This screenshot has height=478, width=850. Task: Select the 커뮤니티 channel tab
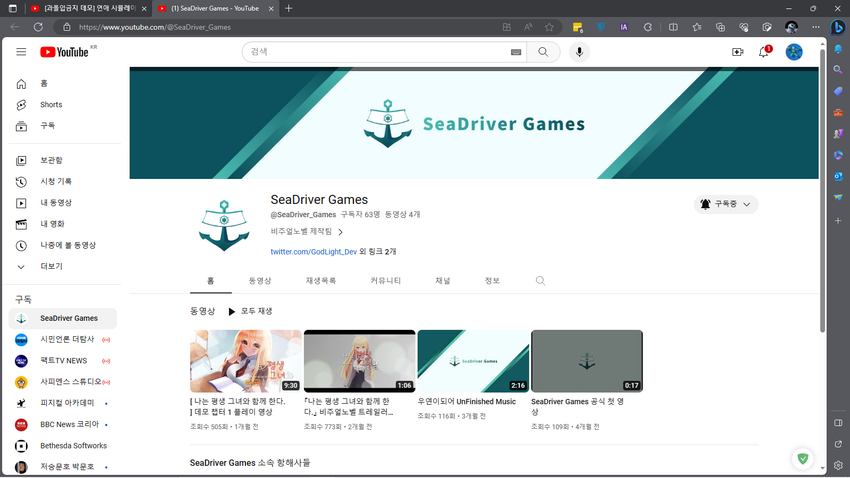(385, 281)
